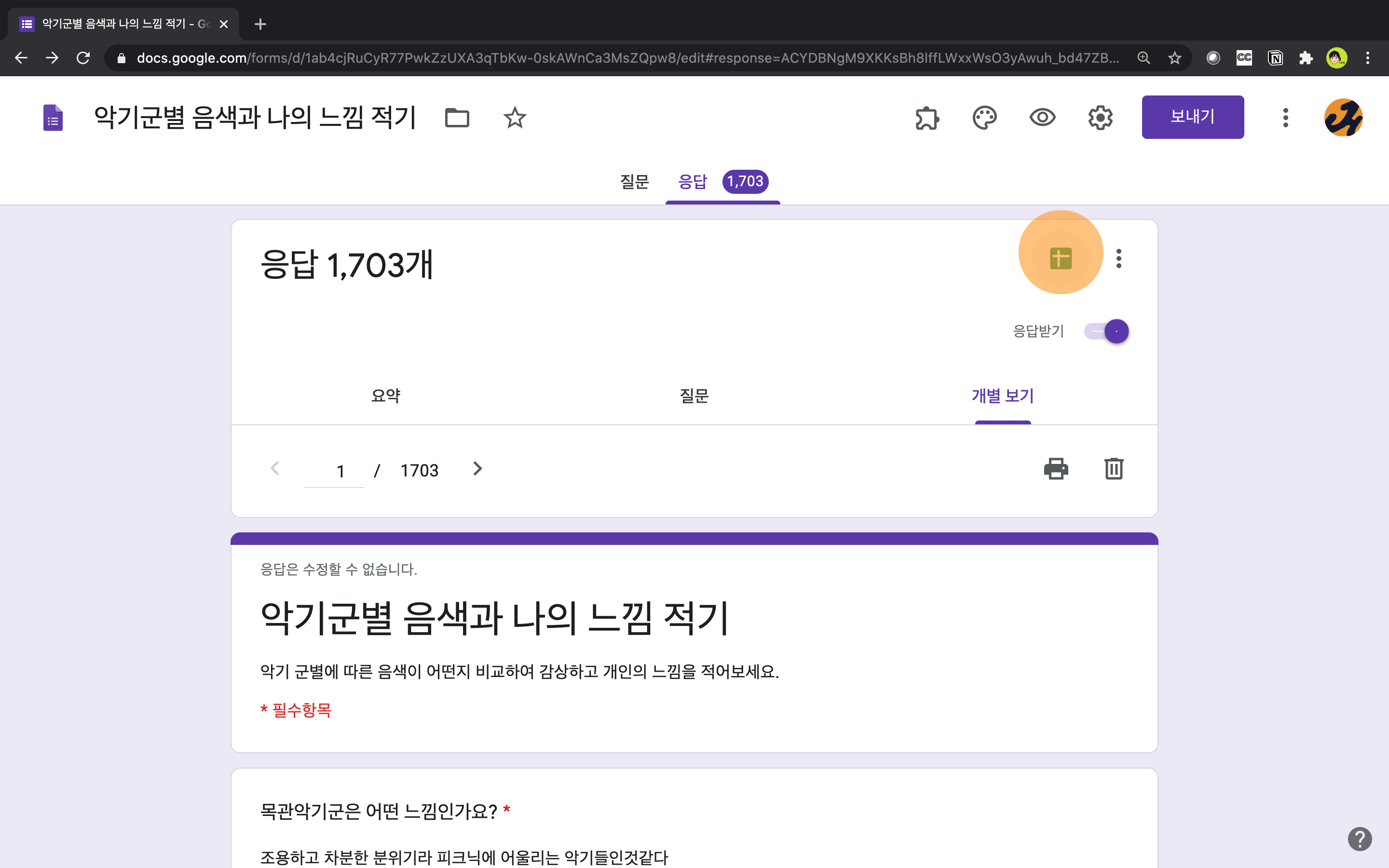Open the help question mark button
Screen dimensions: 1389x868
point(1359,839)
